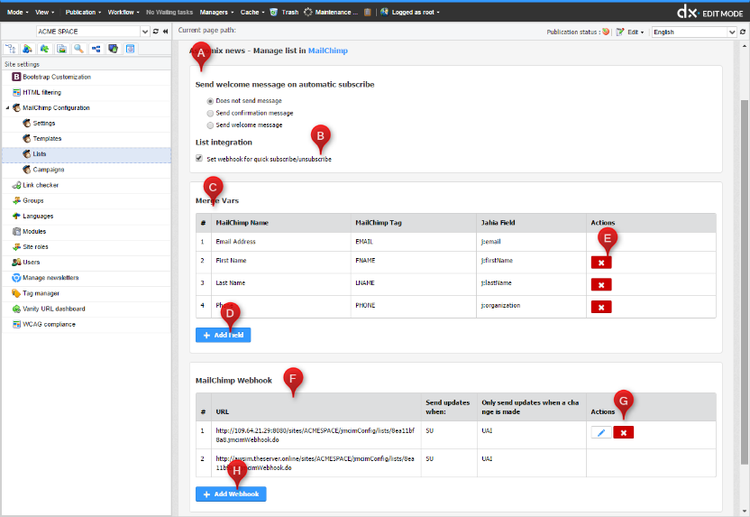This screenshot has width=750, height=517.
Task: Open Users site setting
Action: [31, 262]
